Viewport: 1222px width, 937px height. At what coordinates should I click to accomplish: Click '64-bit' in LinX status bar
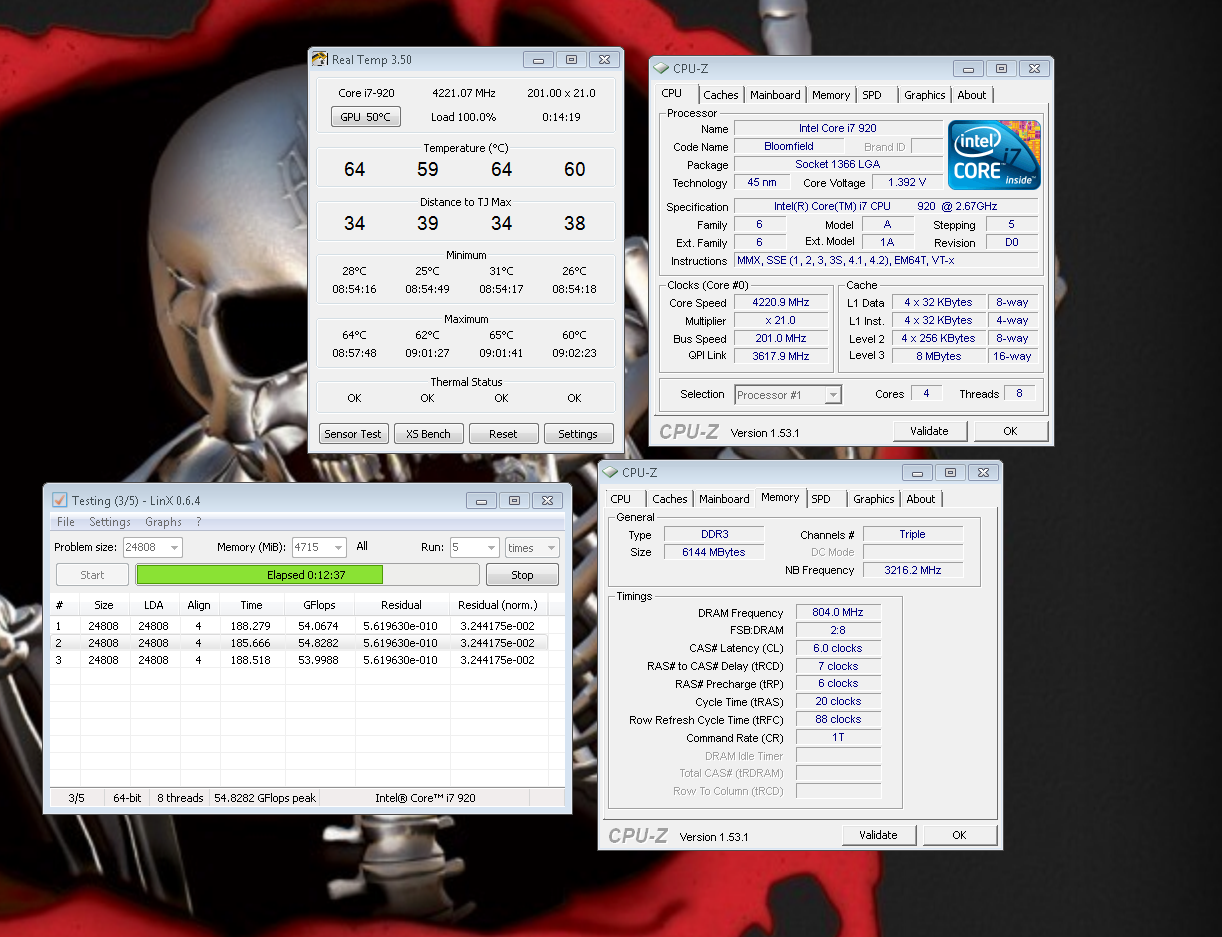pyautogui.click(x=127, y=798)
